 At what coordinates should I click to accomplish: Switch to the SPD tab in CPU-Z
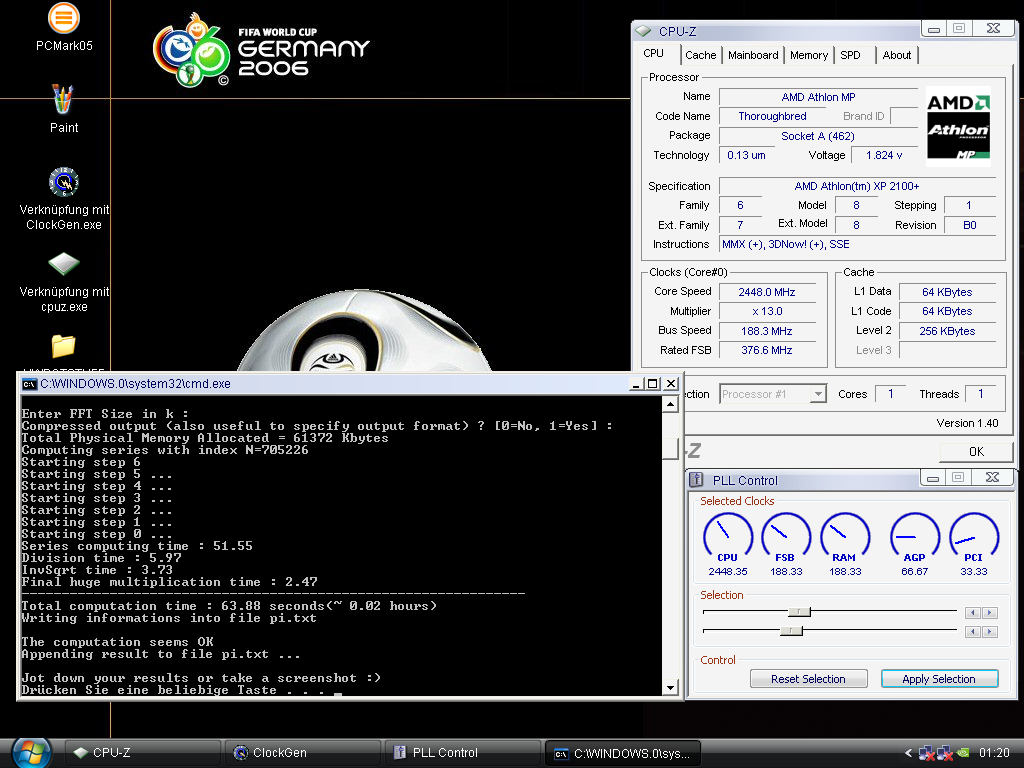[x=850, y=56]
